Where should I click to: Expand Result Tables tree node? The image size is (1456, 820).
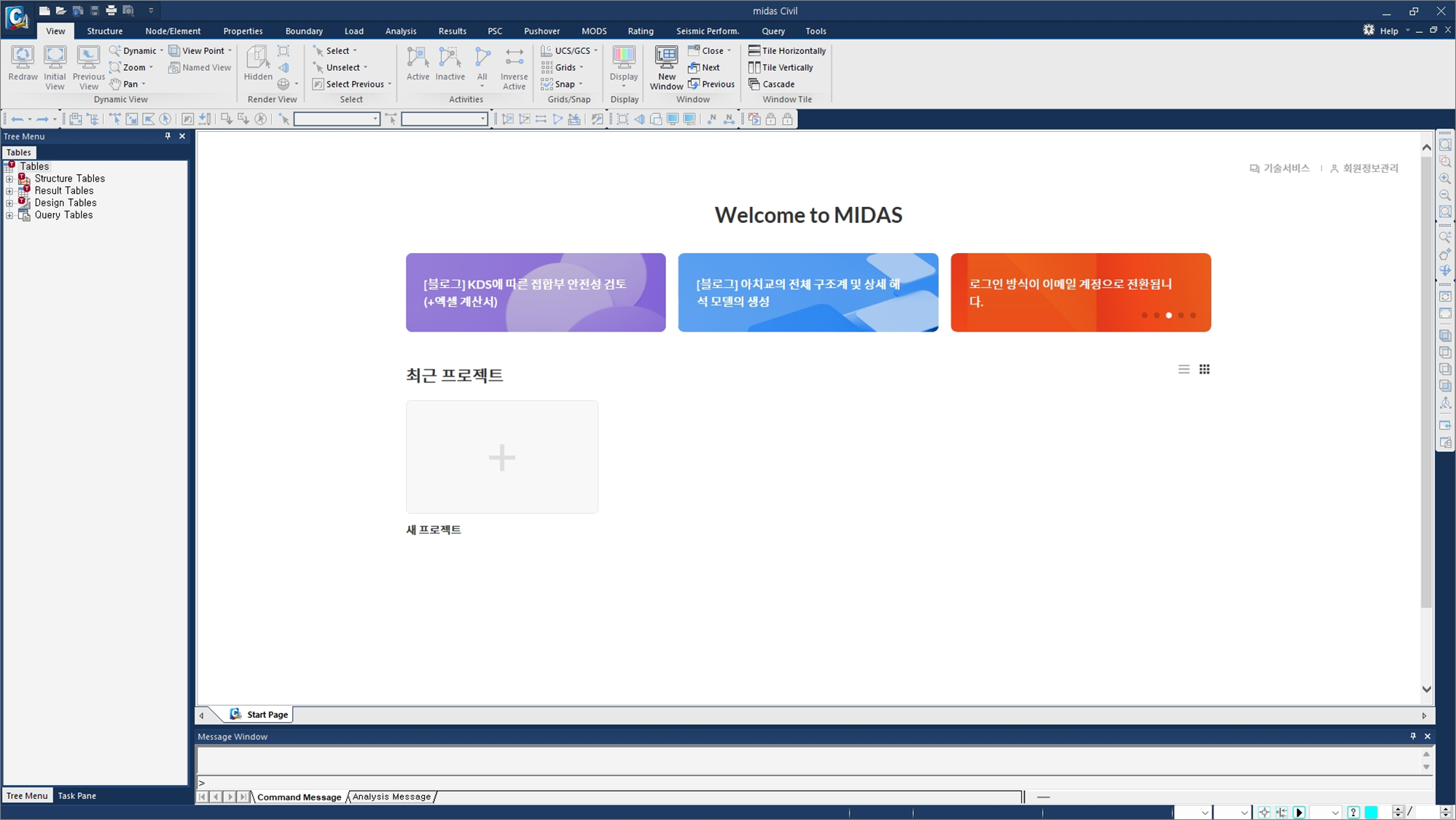9,191
